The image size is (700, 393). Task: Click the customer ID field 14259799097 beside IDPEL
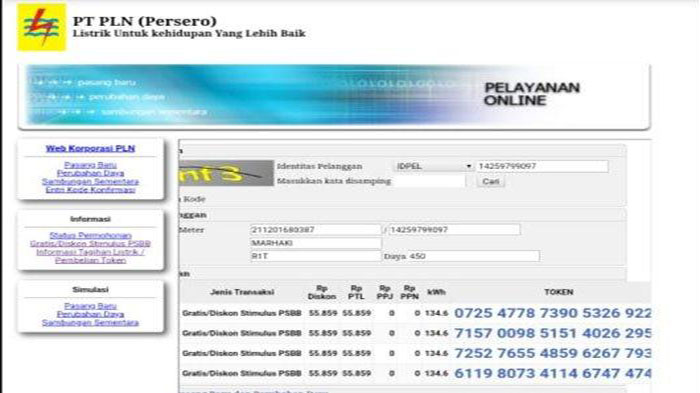[x=542, y=166]
